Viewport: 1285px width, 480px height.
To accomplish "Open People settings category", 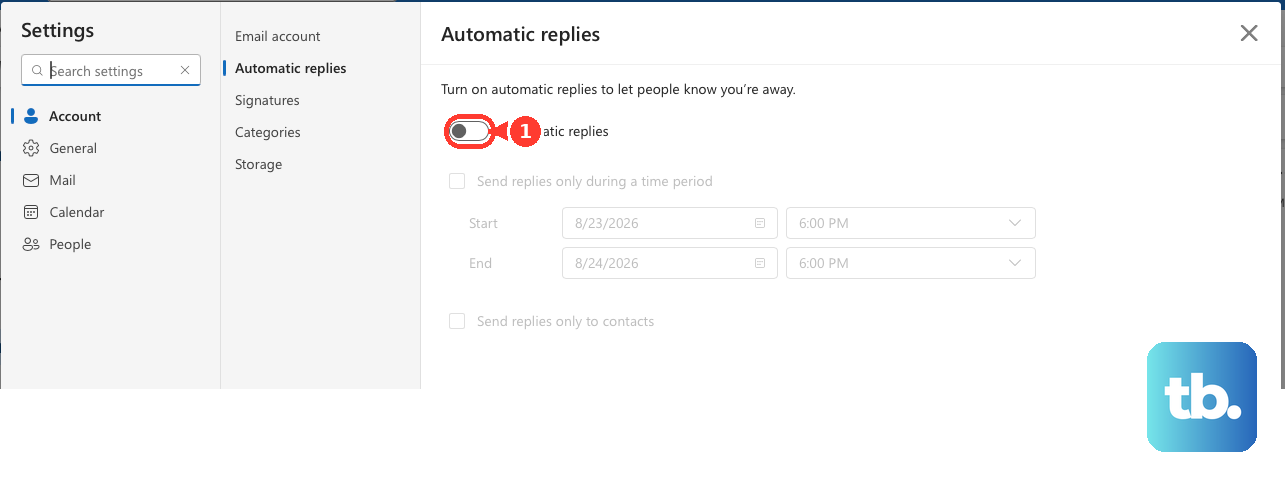I will pos(110,244).
